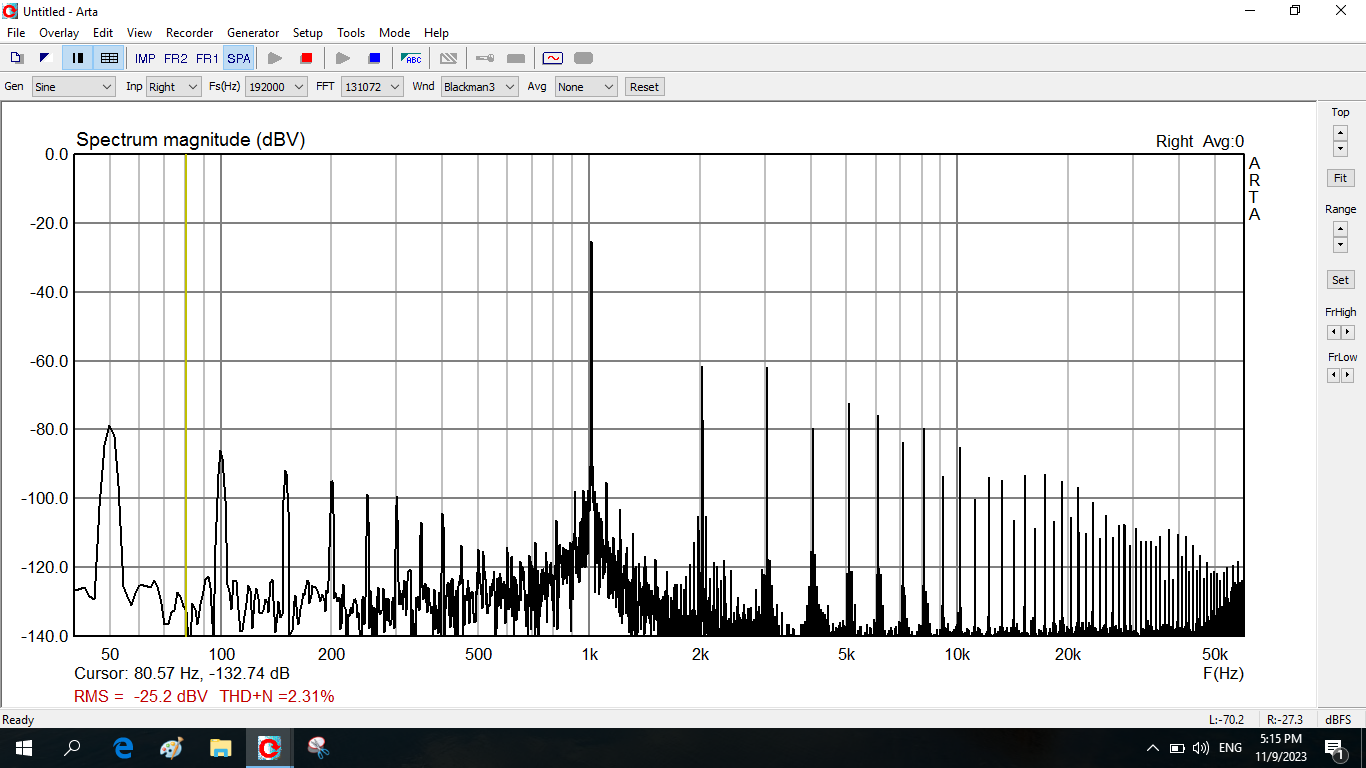The image size is (1366, 768).
Task: Click the yellow cursor line in graph
Action: [x=186, y=395]
